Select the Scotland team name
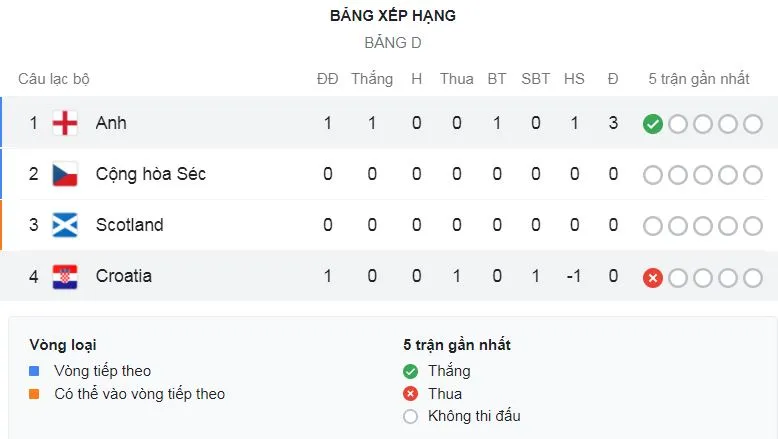778x439 pixels. click(x=129, y=225)
